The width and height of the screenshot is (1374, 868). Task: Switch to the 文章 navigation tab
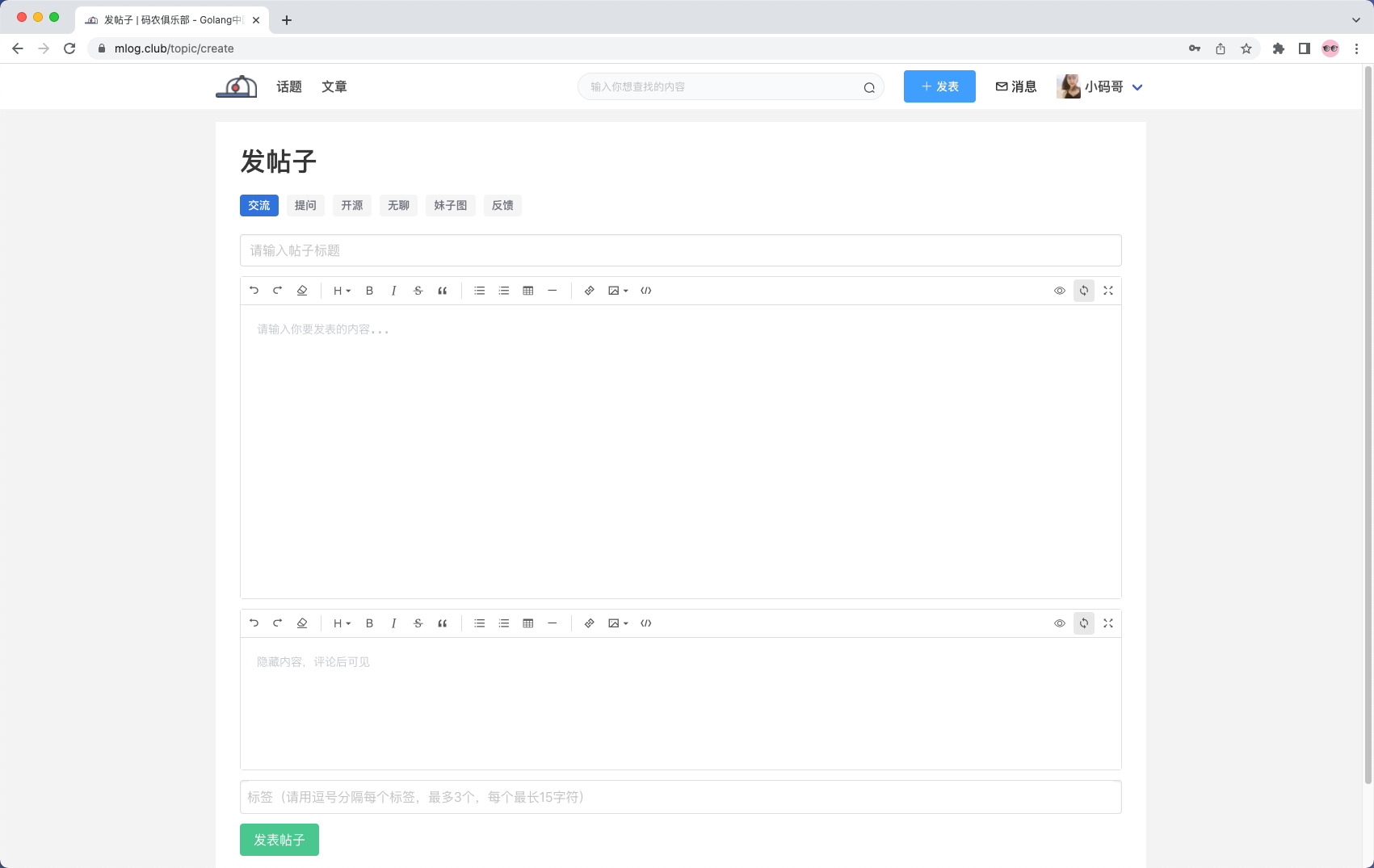click(334, 86)
